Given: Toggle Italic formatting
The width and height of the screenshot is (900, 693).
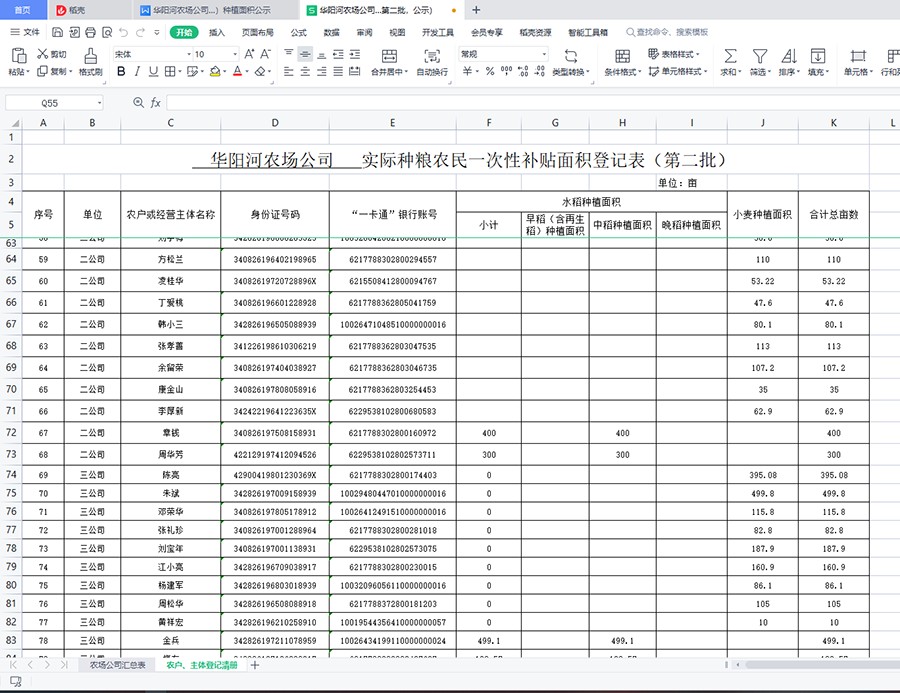Looking at the screenshot, I should point(139,72).
